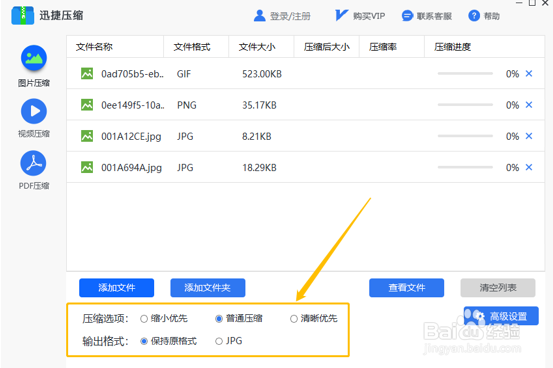This screenshot has width=553, height=368.
Task: Click the 压缩选项 label
Action: [x=105, y=319]
